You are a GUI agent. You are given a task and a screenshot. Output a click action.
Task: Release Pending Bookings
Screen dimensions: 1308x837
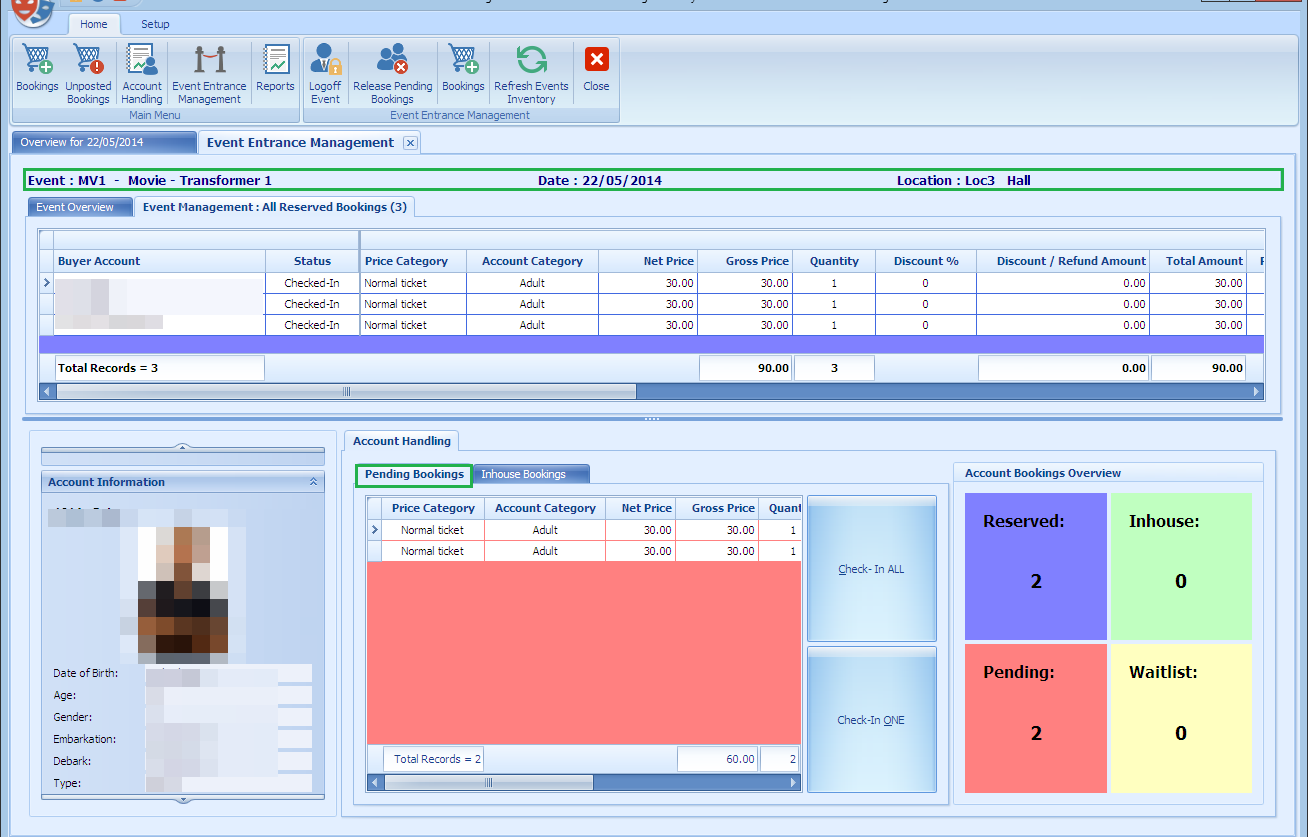(x=392, y=70)
